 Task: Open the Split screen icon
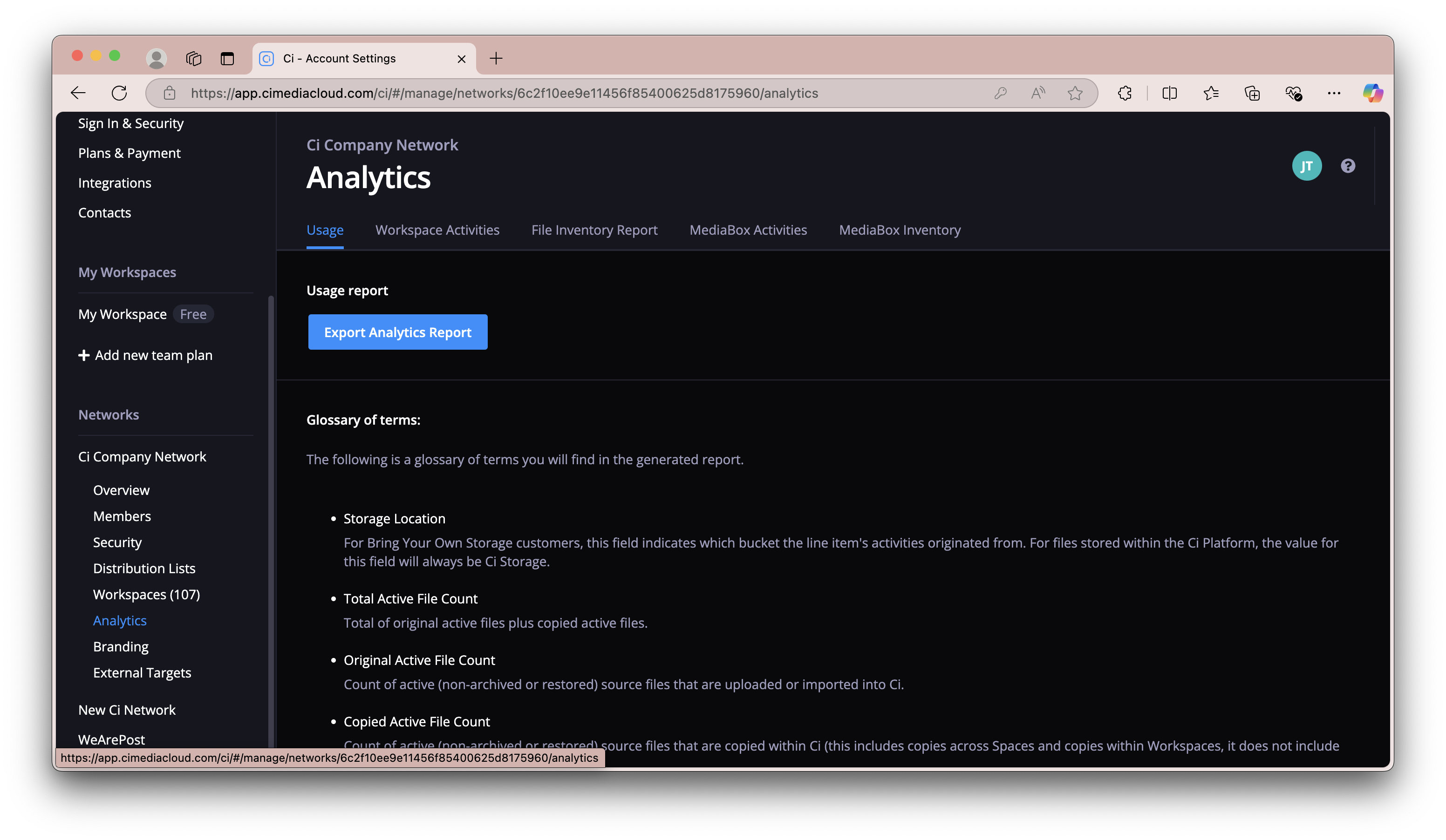click(1169, 93)
